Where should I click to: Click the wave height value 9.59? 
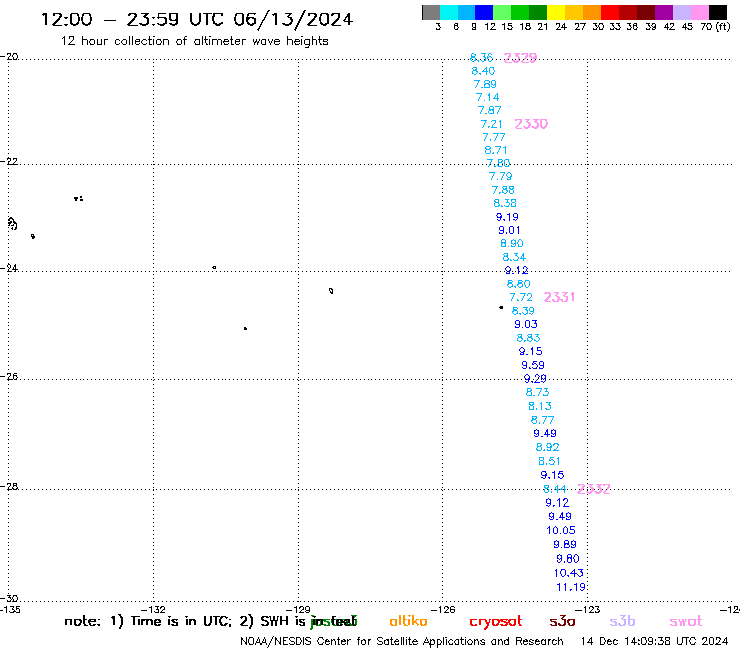click(x=533, y=365)
